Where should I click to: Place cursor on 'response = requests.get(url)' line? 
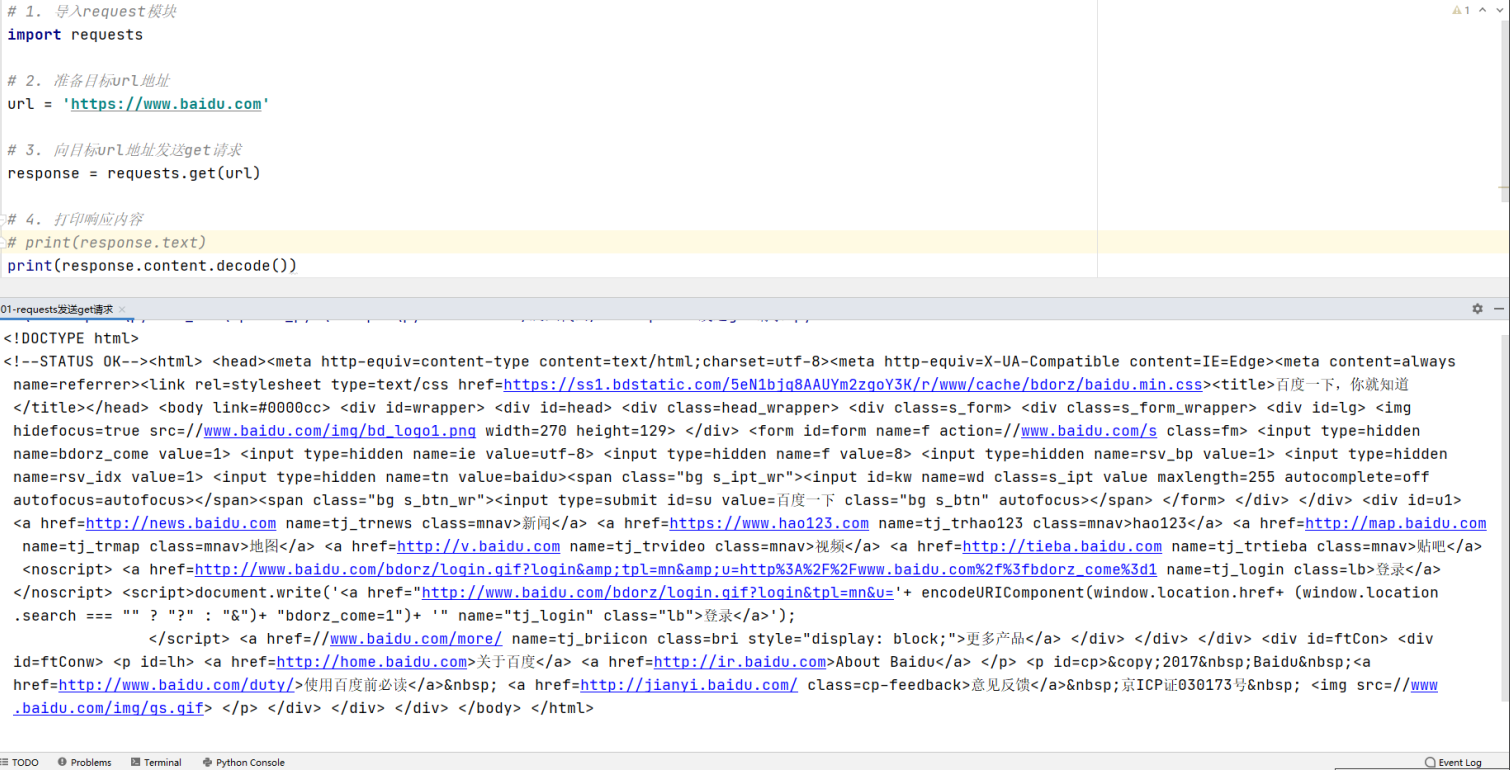(134, 173)
